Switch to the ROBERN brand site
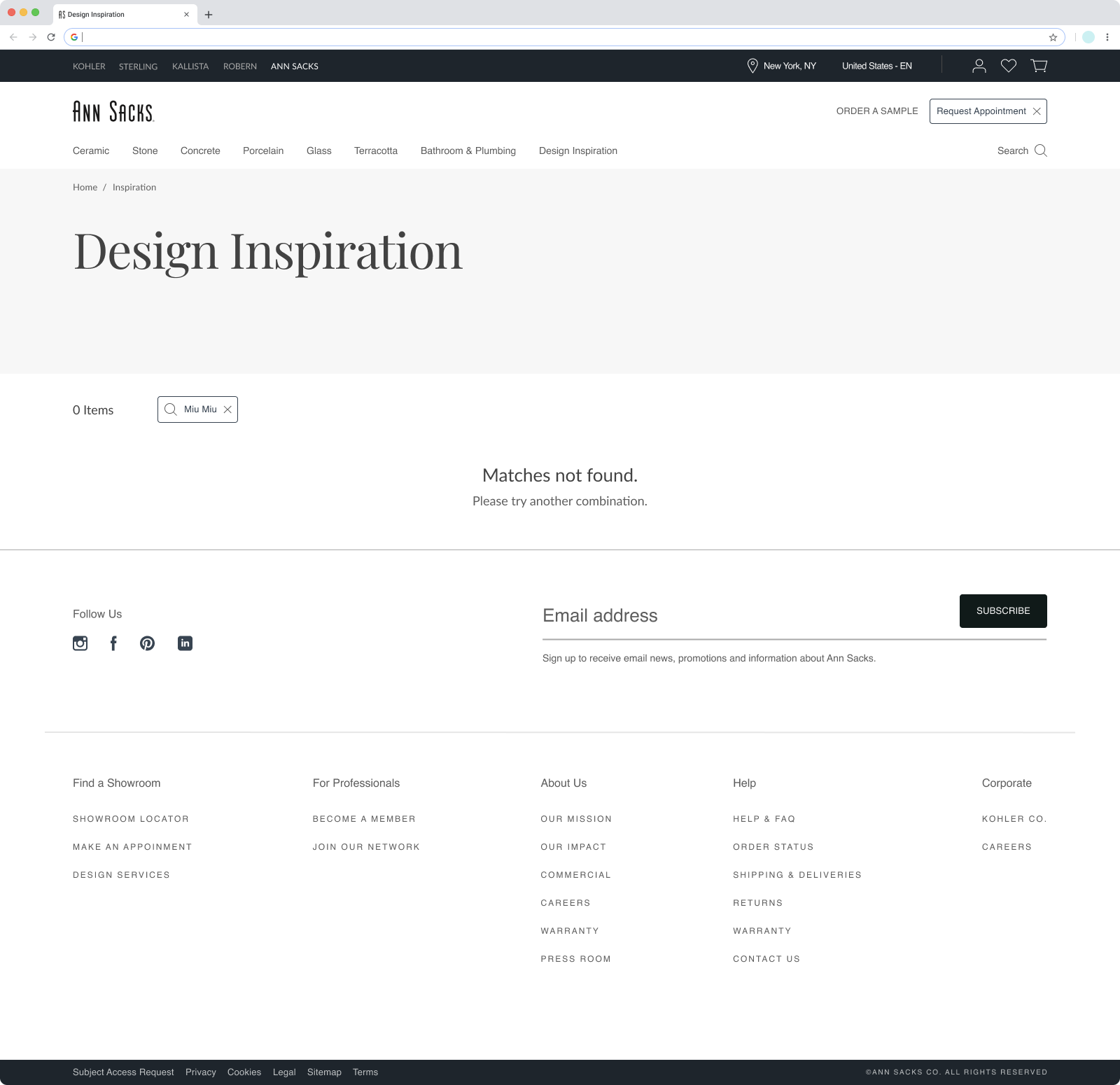The image size is (1120, 1085). [240, 66]
